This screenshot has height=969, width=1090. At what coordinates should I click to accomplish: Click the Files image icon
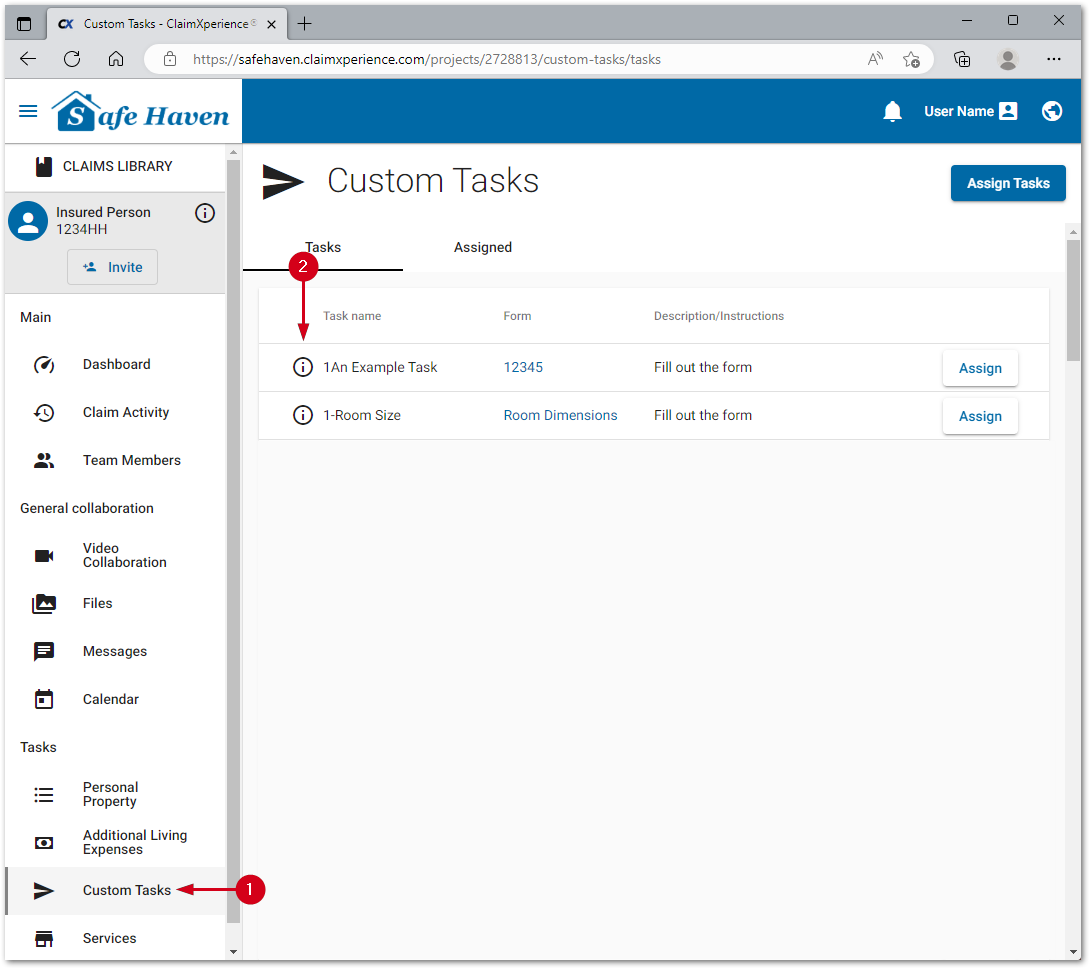(44, 603)
